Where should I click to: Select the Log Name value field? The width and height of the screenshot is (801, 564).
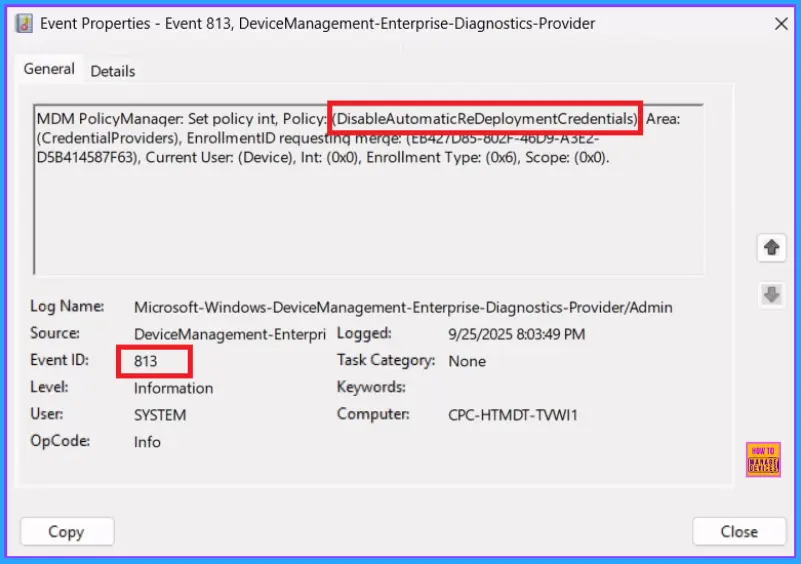click(x=403, y=307)
